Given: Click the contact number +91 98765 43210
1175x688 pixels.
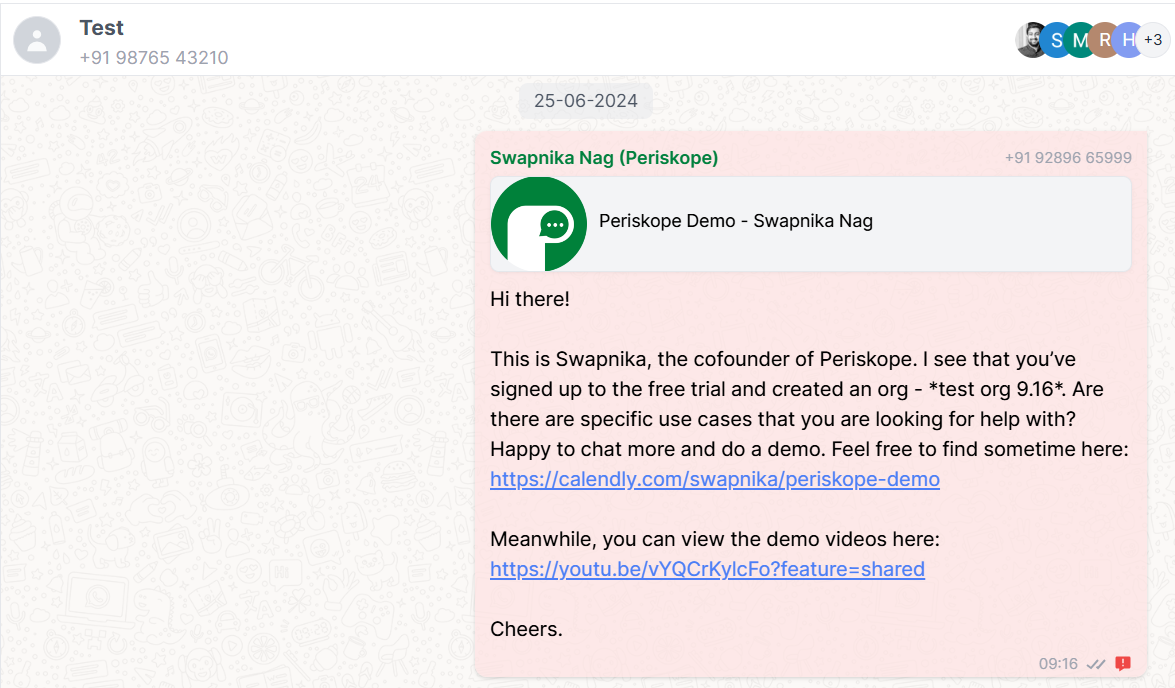Looking at the screenshot, I should point(154,58).
